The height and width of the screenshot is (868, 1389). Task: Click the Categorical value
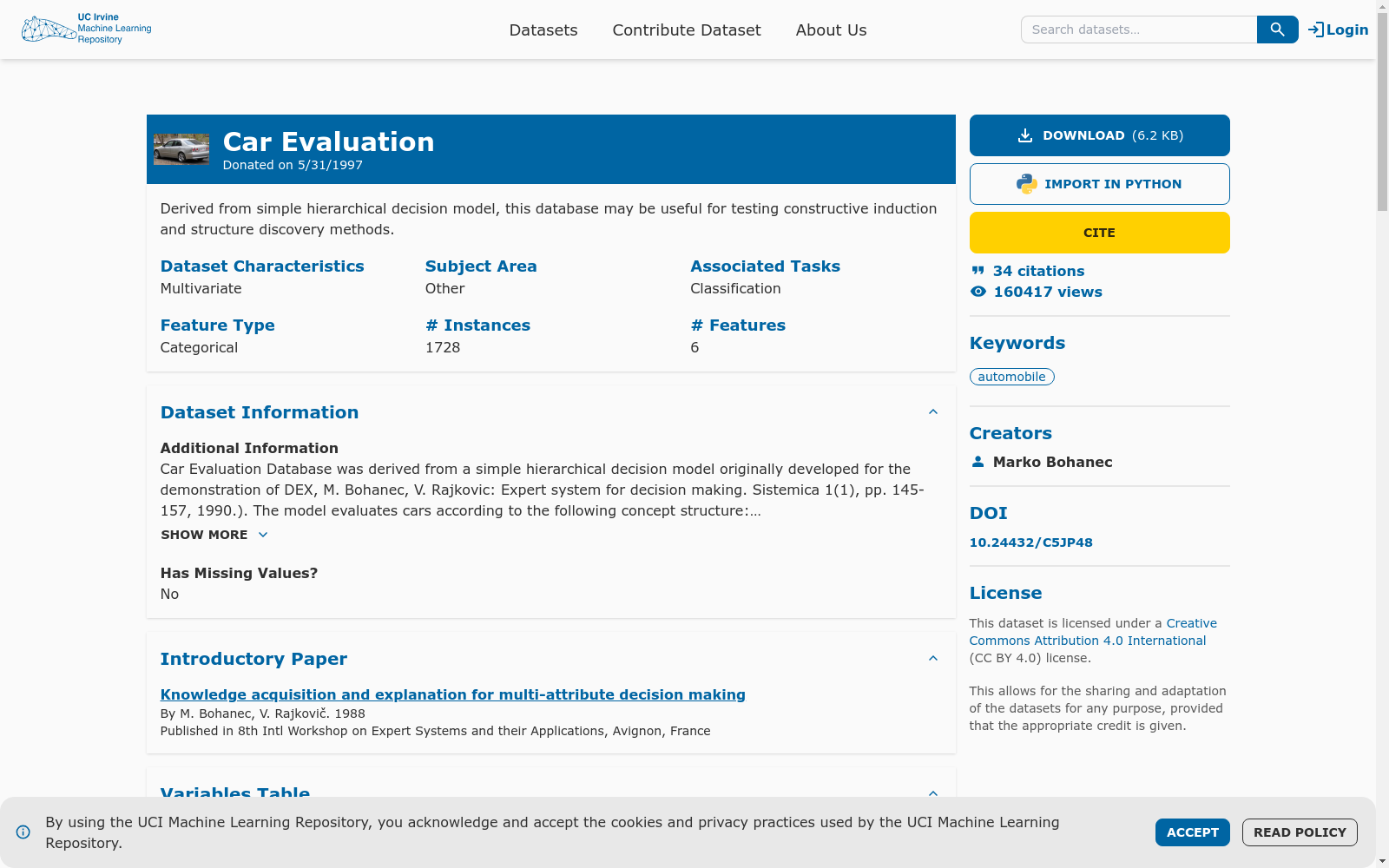click(199, 347)
